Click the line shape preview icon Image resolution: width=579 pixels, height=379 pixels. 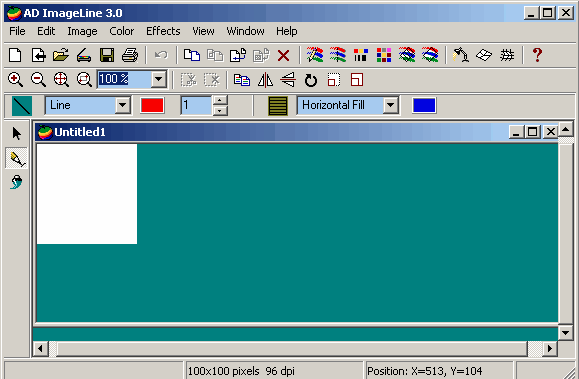[22, 106]
